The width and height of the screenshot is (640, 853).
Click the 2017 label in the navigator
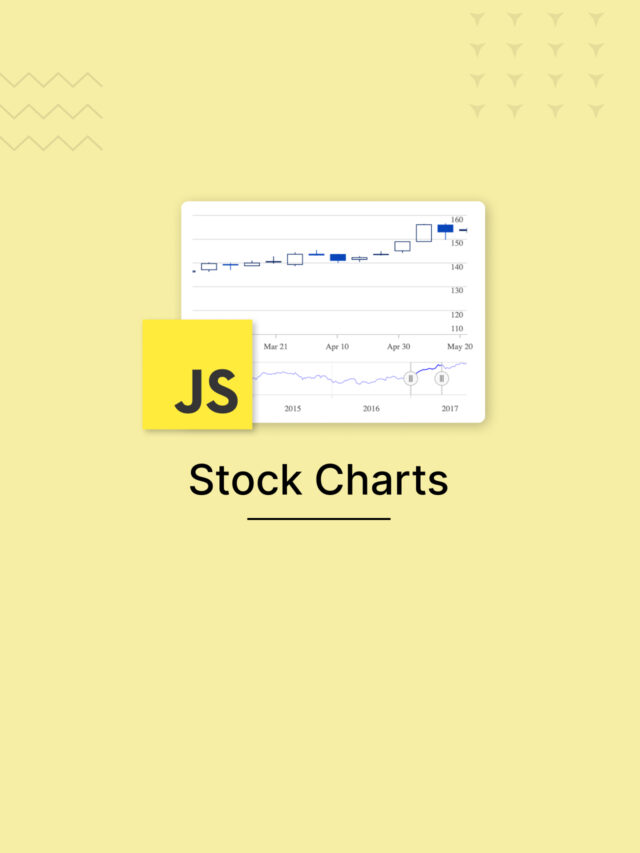tap(450, 408)
